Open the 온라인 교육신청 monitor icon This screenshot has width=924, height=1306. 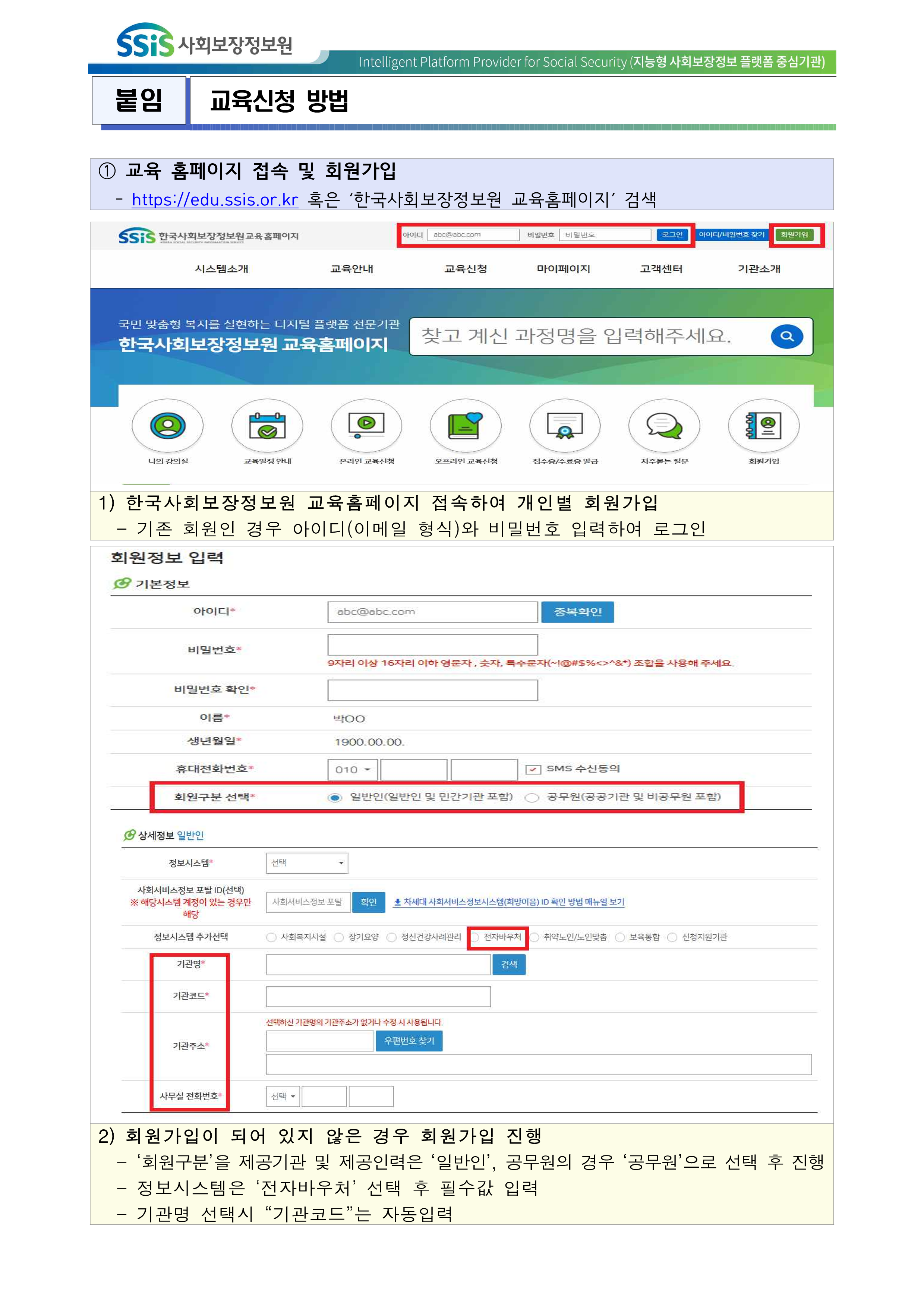[366, 426]
